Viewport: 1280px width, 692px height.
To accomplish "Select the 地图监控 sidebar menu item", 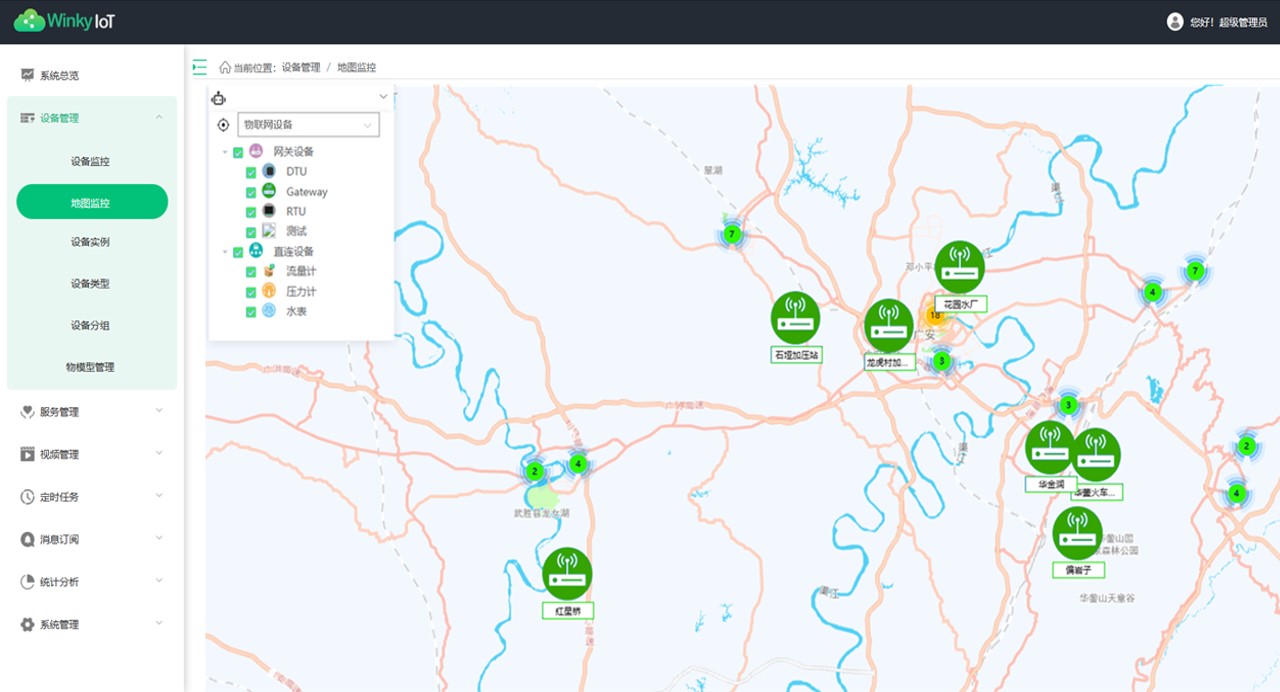I will click(92, 202).
